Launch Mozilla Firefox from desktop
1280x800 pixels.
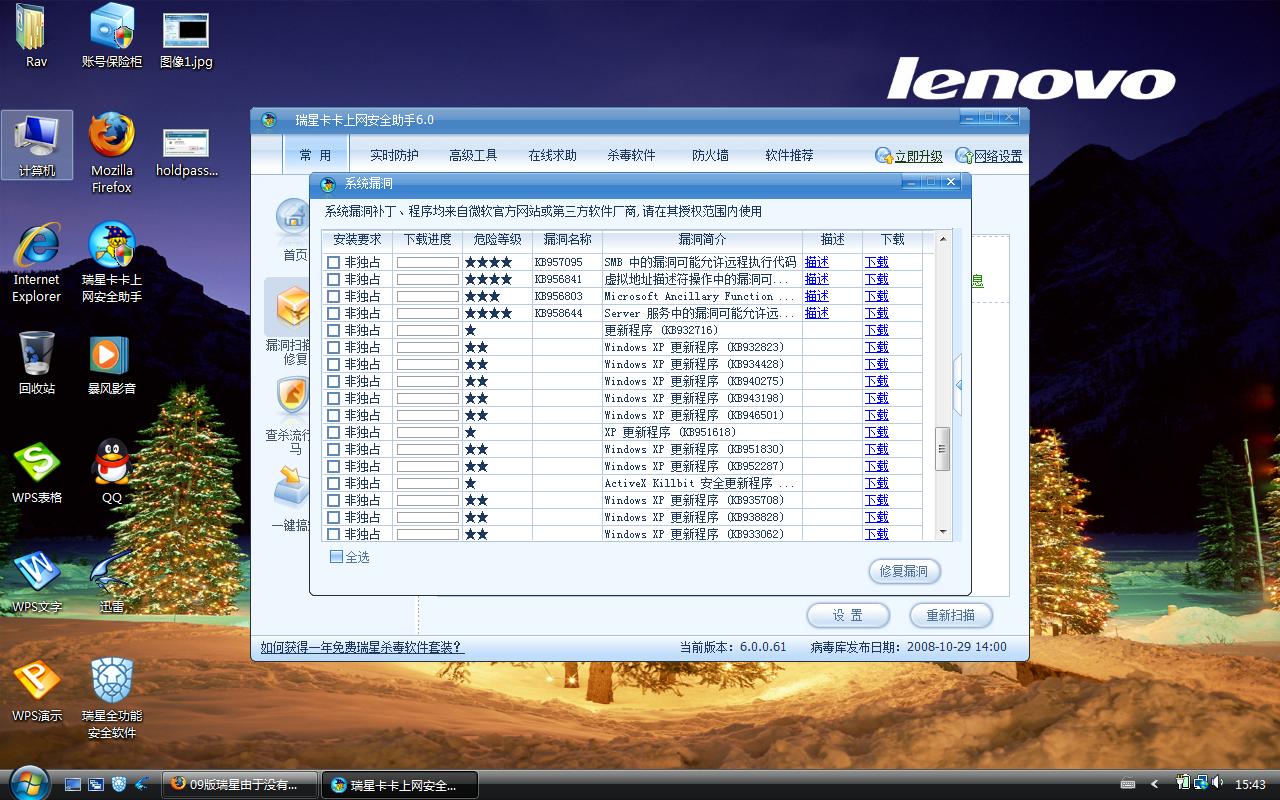pos(112,154)
